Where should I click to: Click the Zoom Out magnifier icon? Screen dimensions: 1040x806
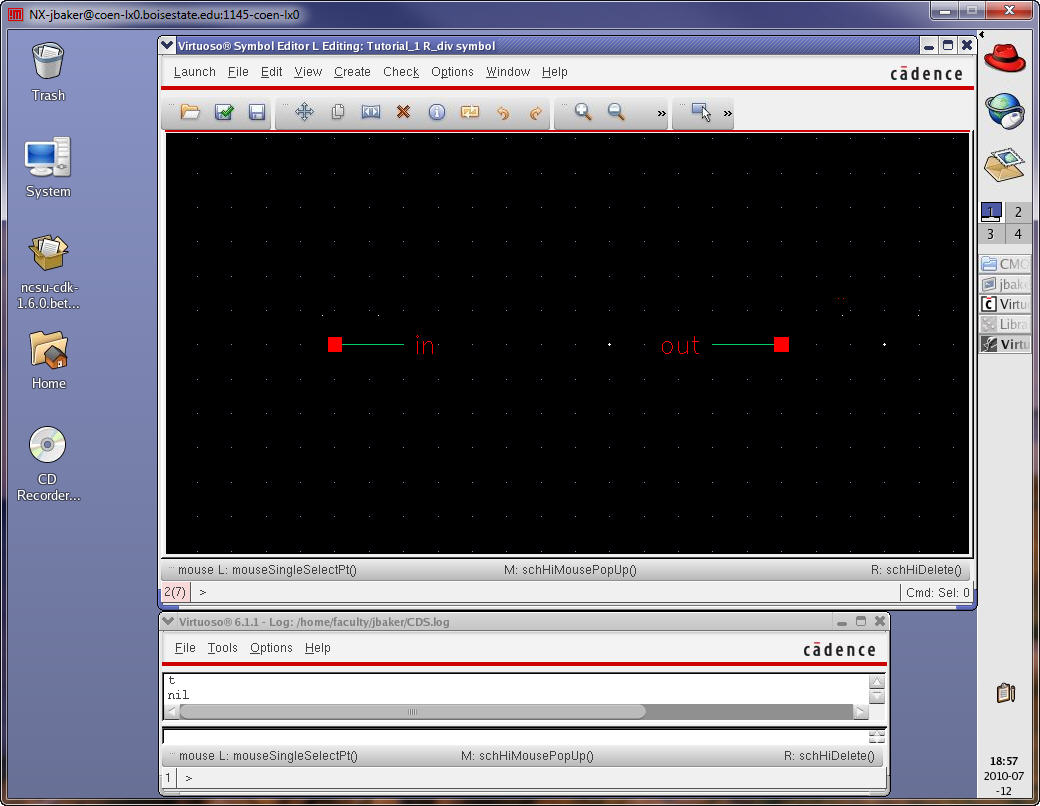point(616,113)
